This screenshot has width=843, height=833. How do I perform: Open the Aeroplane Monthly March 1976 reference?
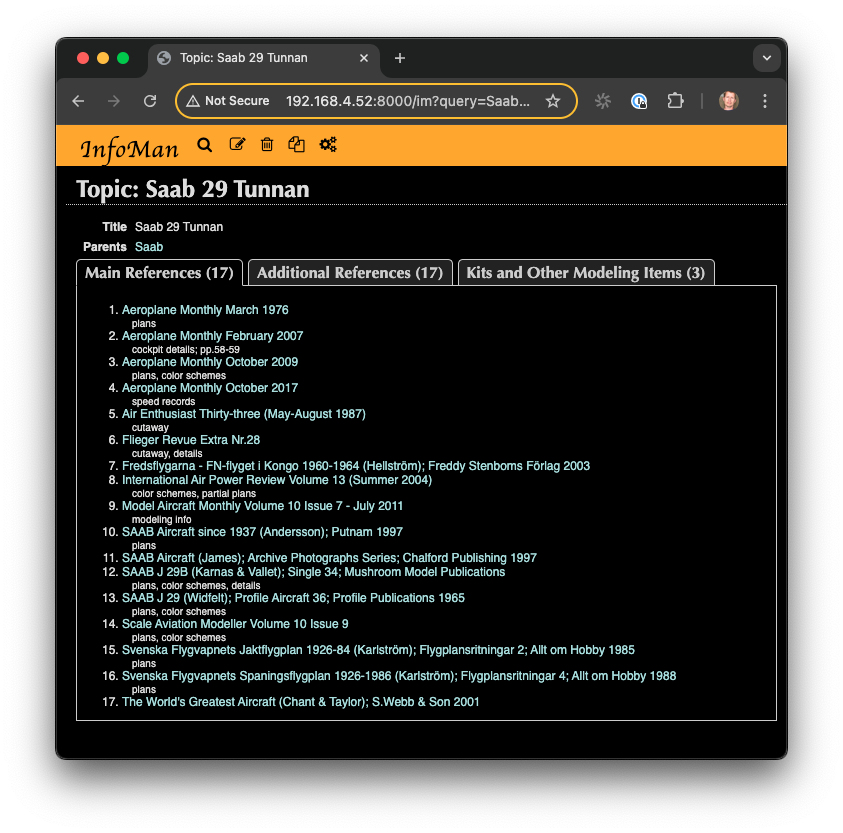coord(205,310)
